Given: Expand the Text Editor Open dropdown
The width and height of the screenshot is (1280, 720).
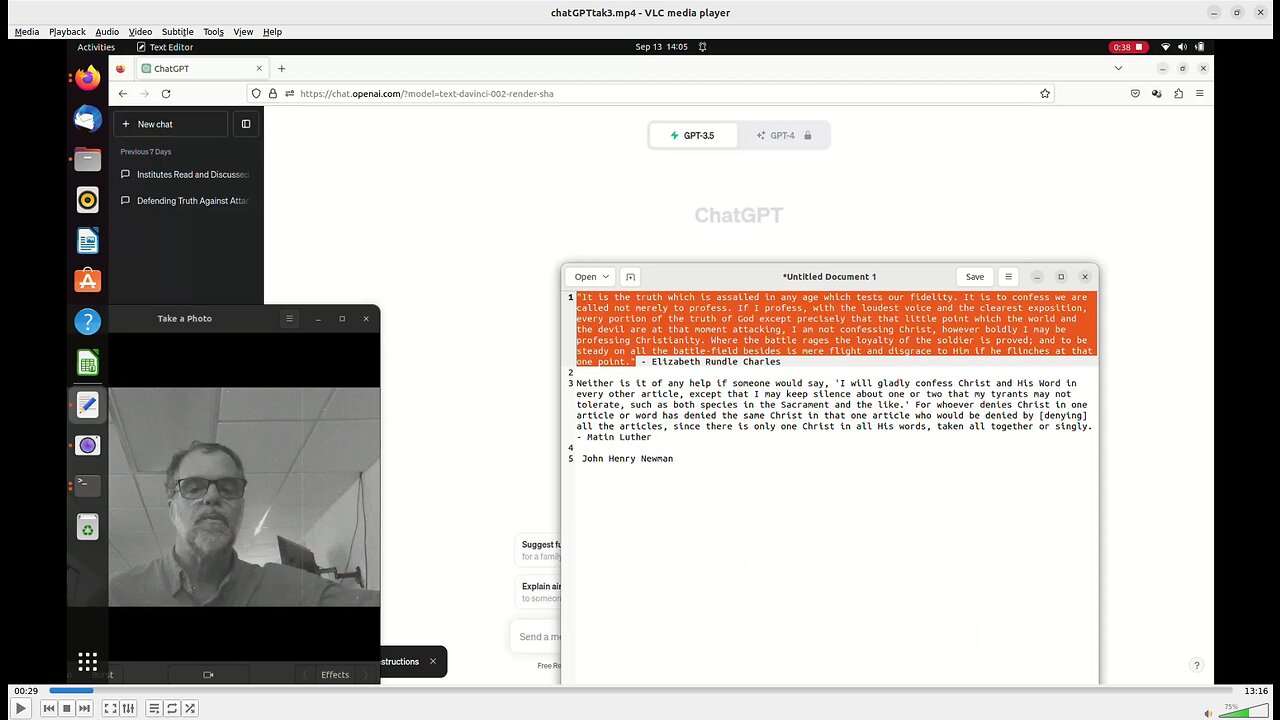Looking at the screenshot, I should 592,277.
